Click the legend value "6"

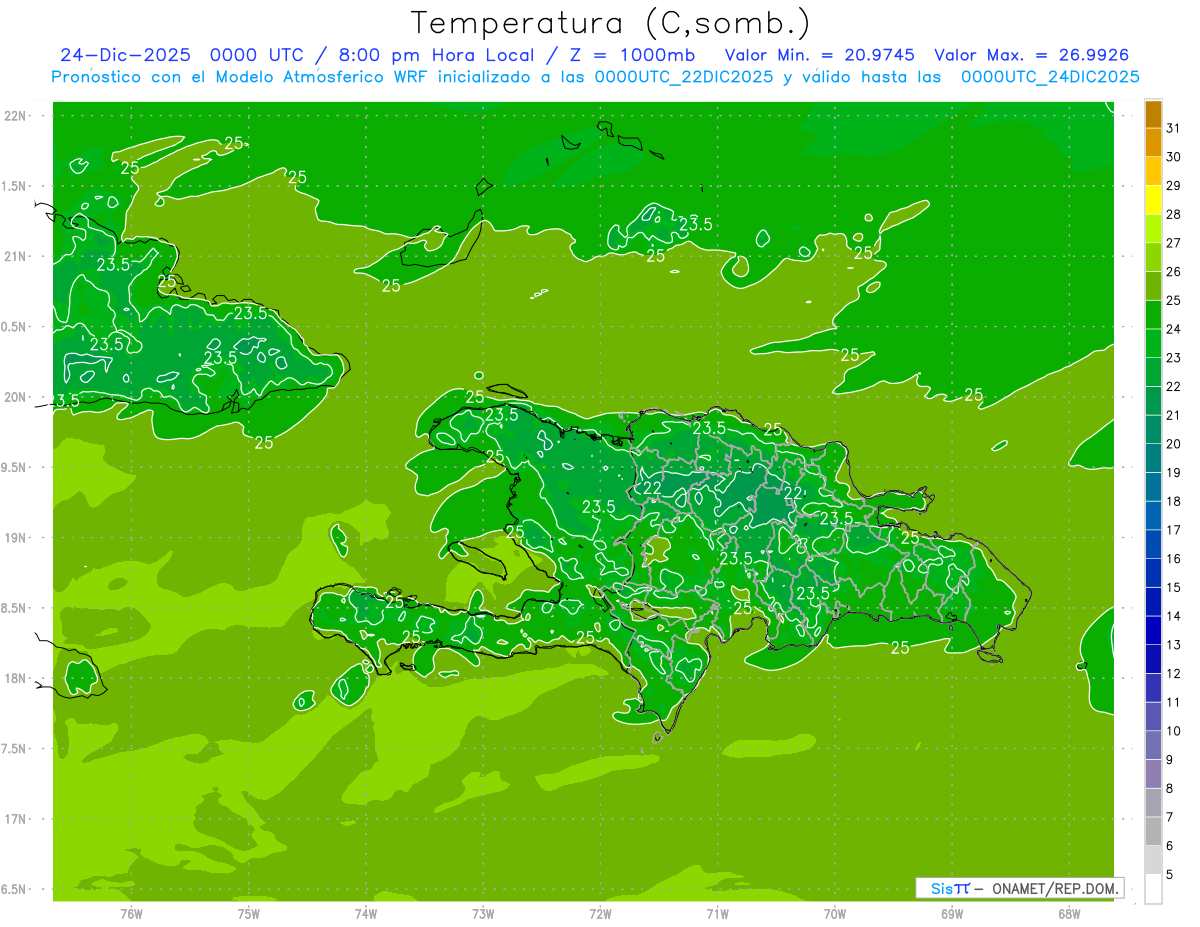pyautogui.click(x=1170, y=847)
